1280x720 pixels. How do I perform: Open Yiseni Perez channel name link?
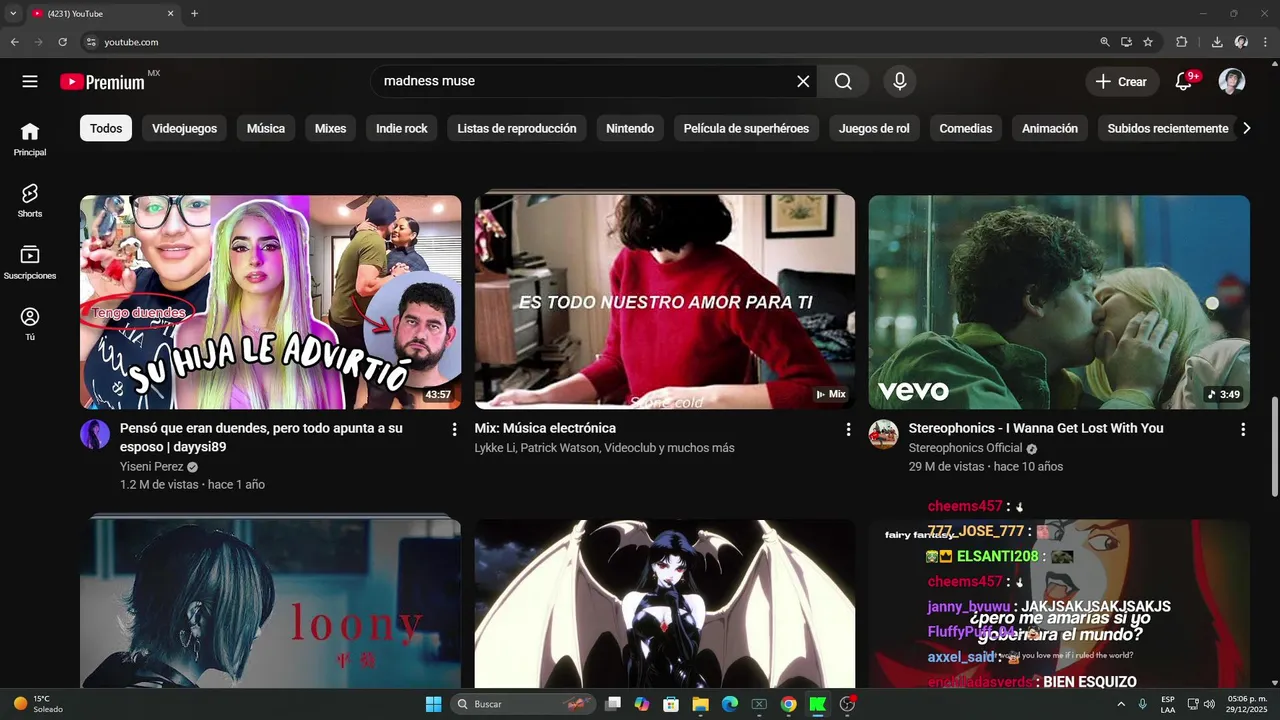152,466
